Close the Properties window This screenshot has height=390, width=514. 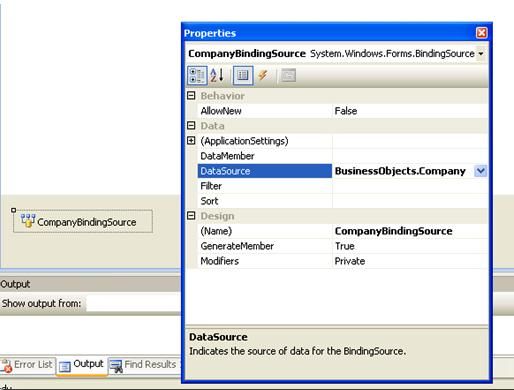pyautogui.click(x=481, y=33)
